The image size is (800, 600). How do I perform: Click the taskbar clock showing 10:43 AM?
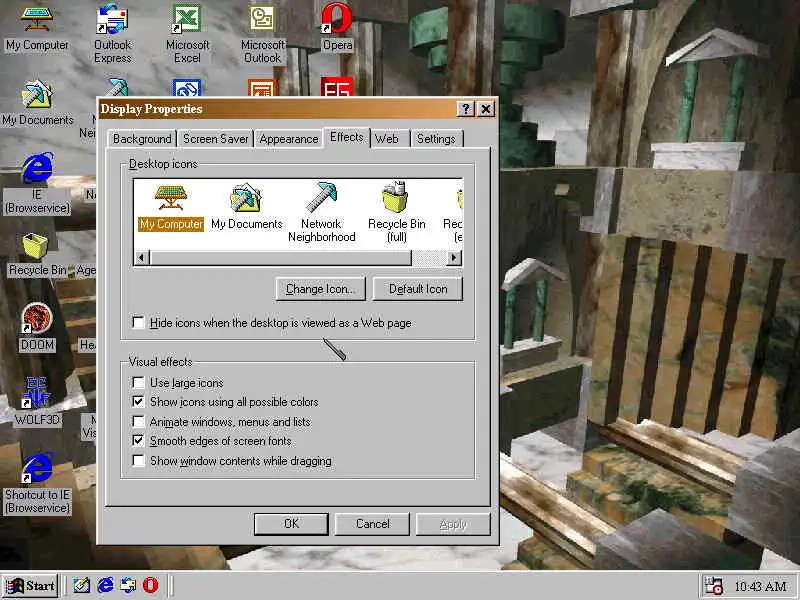click(x=760, y=586)
